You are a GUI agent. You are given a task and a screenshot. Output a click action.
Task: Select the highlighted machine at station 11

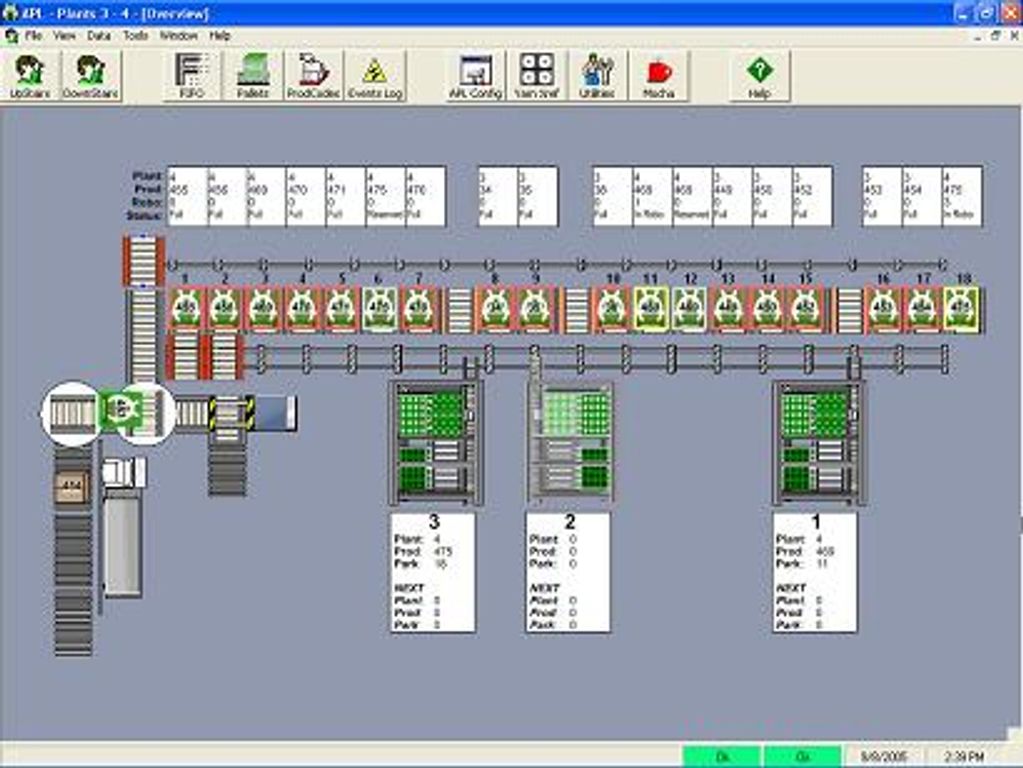(652, 310)
